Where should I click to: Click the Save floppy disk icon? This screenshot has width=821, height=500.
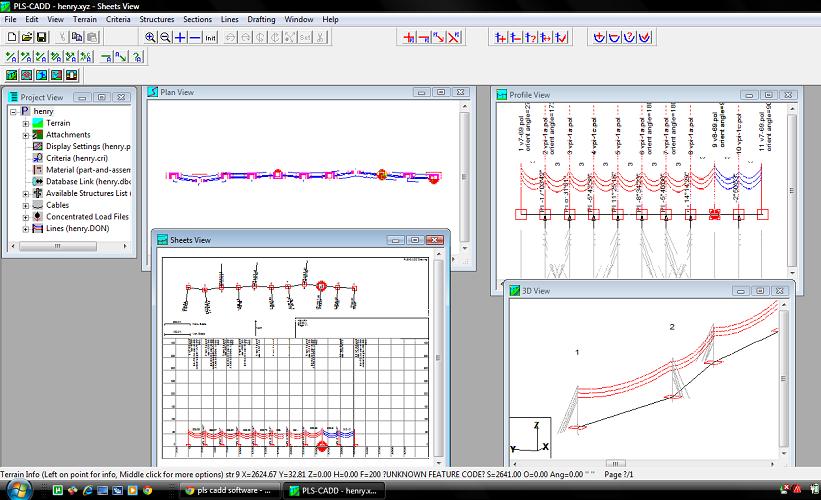pos(41,37)
